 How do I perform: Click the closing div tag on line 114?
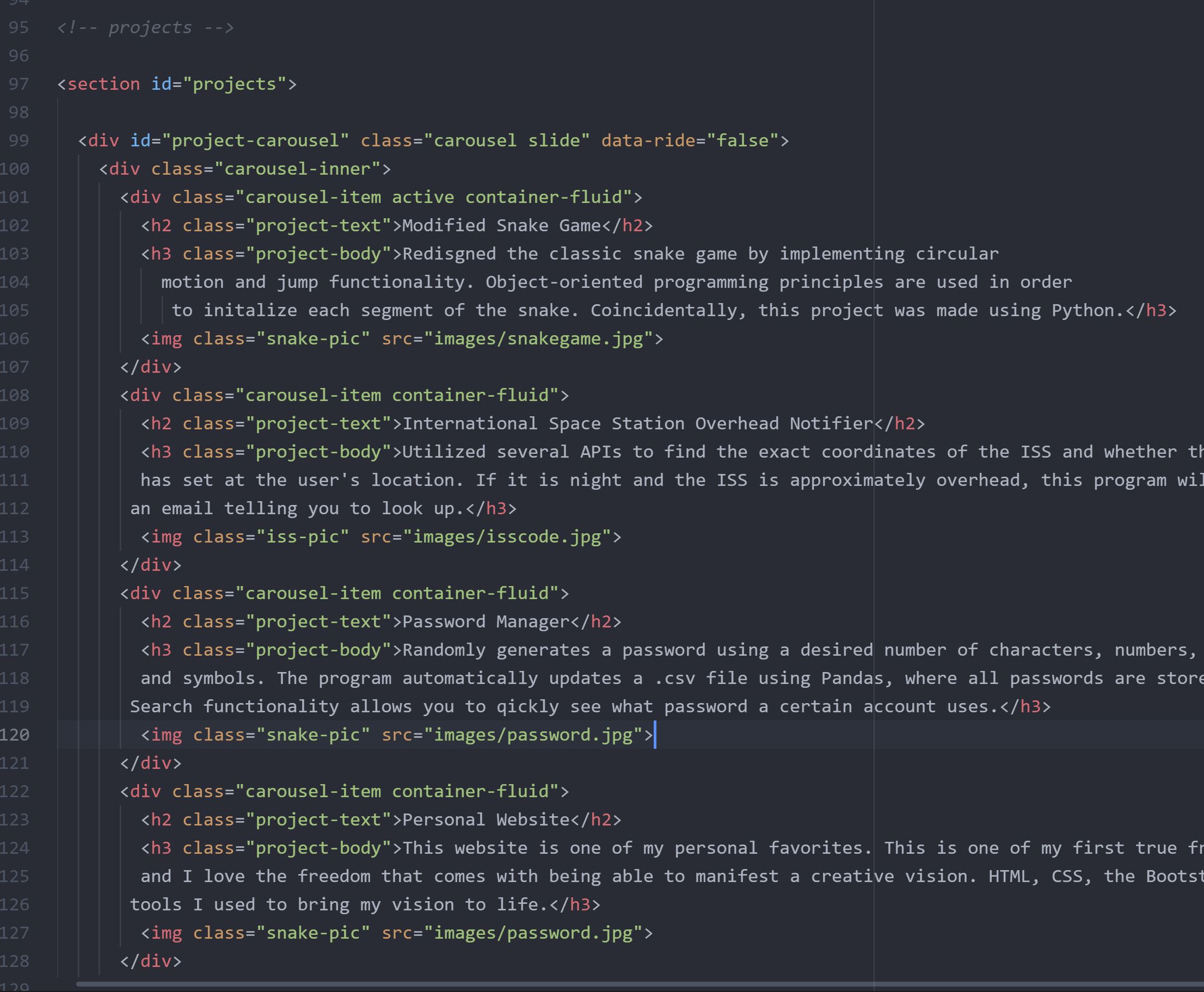pos(151,565)
